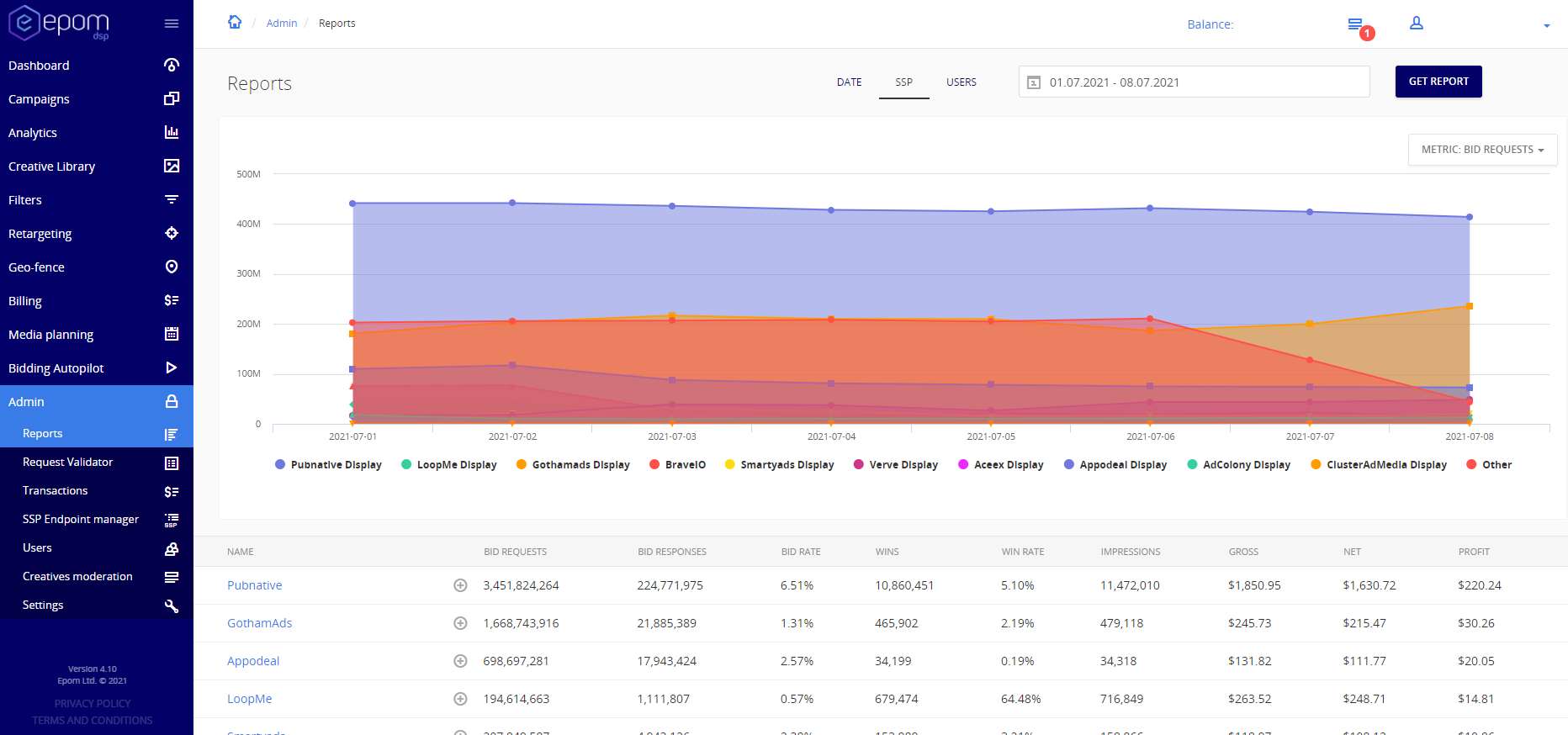
Task: Click the Campaigns copy icon
Action: click(172, 98)
